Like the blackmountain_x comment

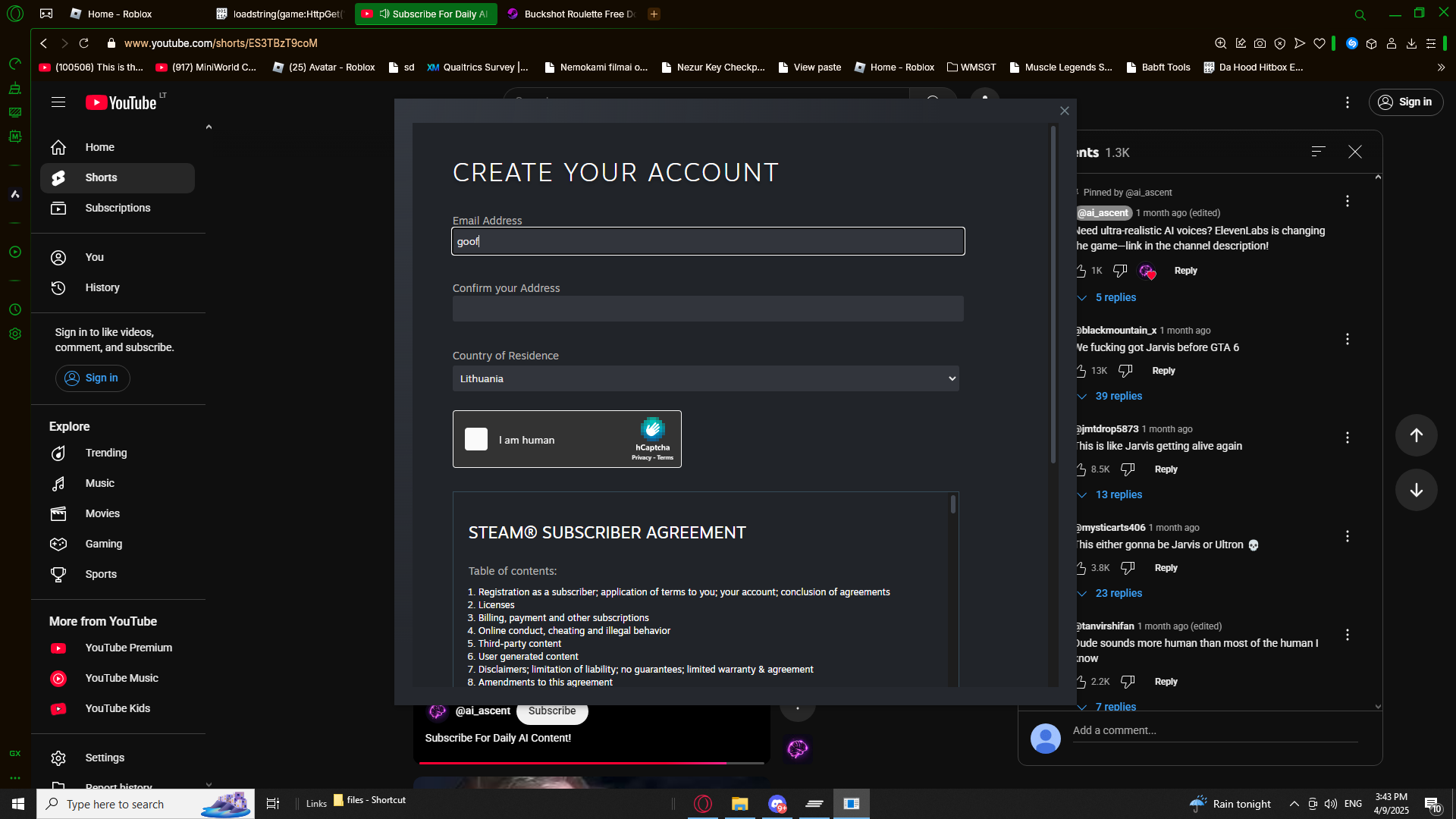pyautogui.click(x=1081, y=371)
